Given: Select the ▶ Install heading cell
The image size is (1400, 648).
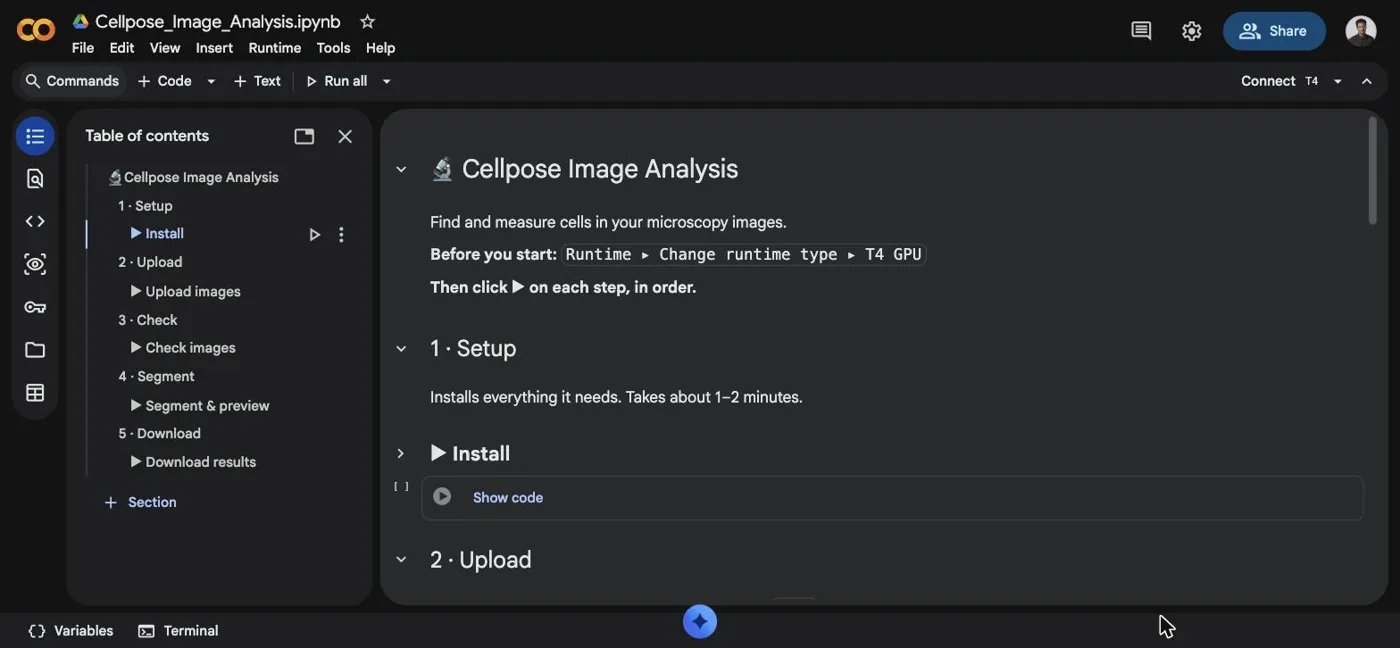Looking at the screenshot, I should point(471,454).
